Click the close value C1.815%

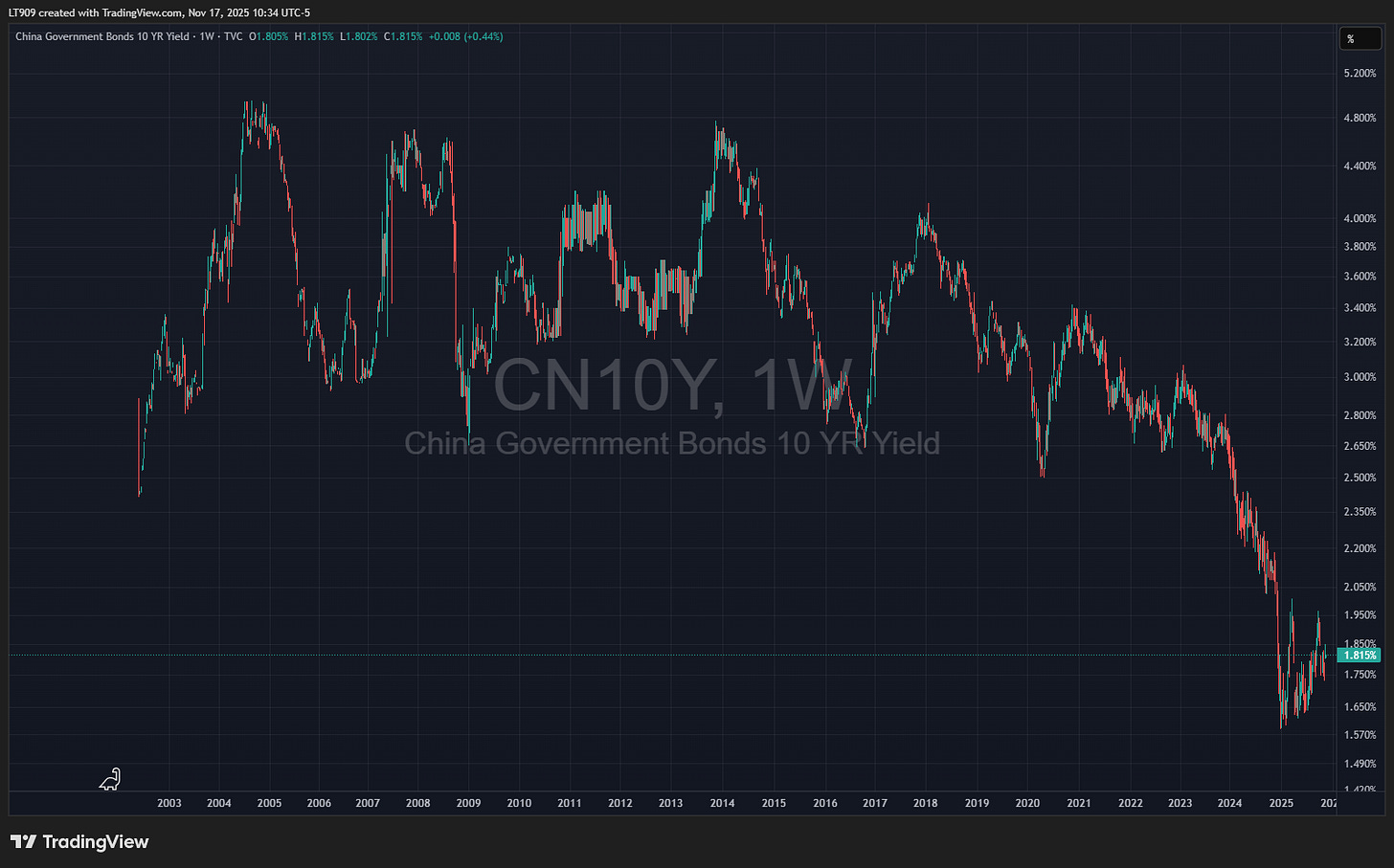403,36
